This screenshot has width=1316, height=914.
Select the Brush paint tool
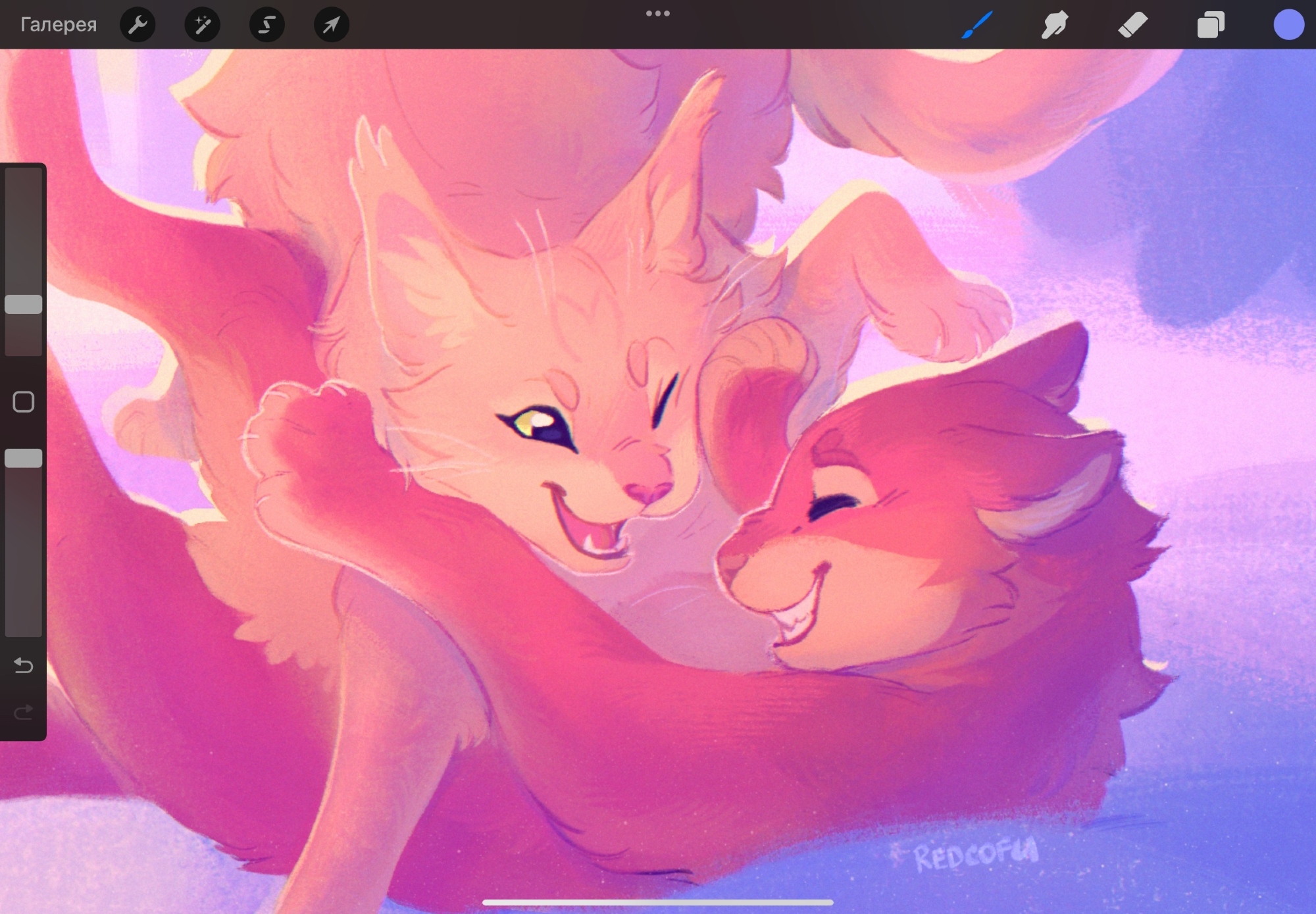976,25
